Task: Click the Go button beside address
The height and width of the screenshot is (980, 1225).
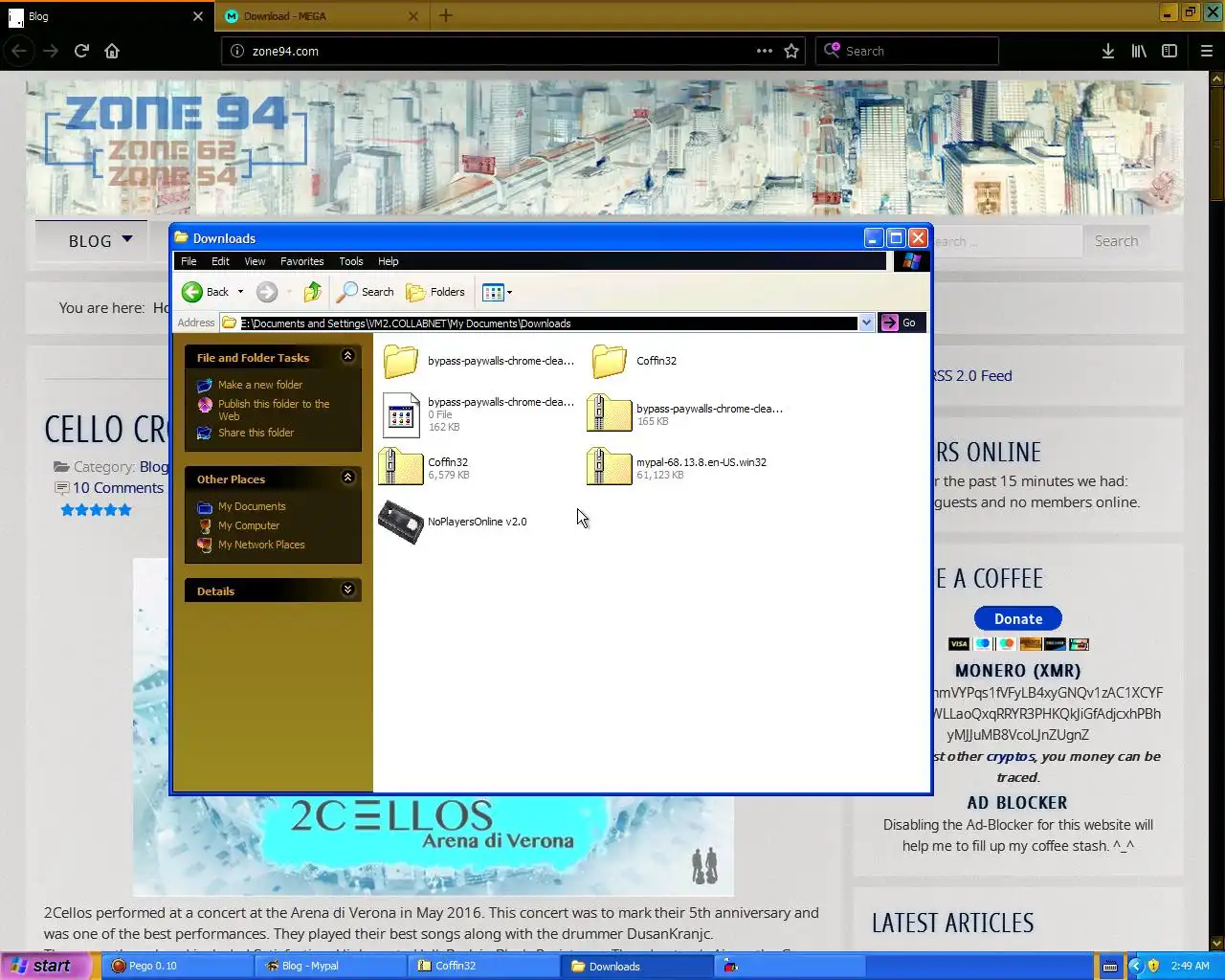Action: (x=900, y=323)
